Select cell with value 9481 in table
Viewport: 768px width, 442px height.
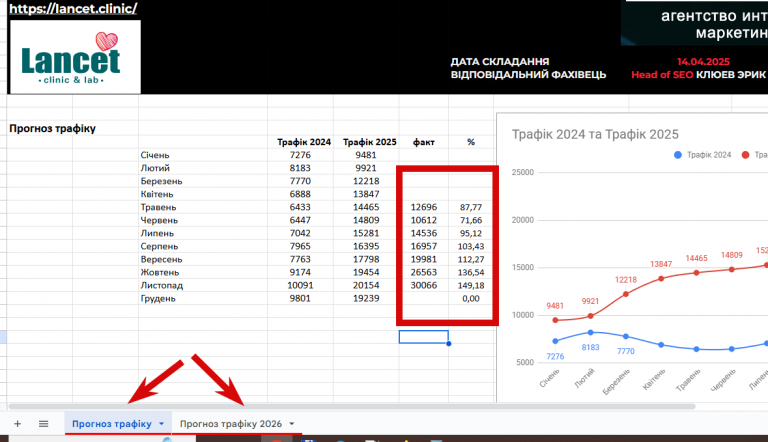(x=366, y=155)
